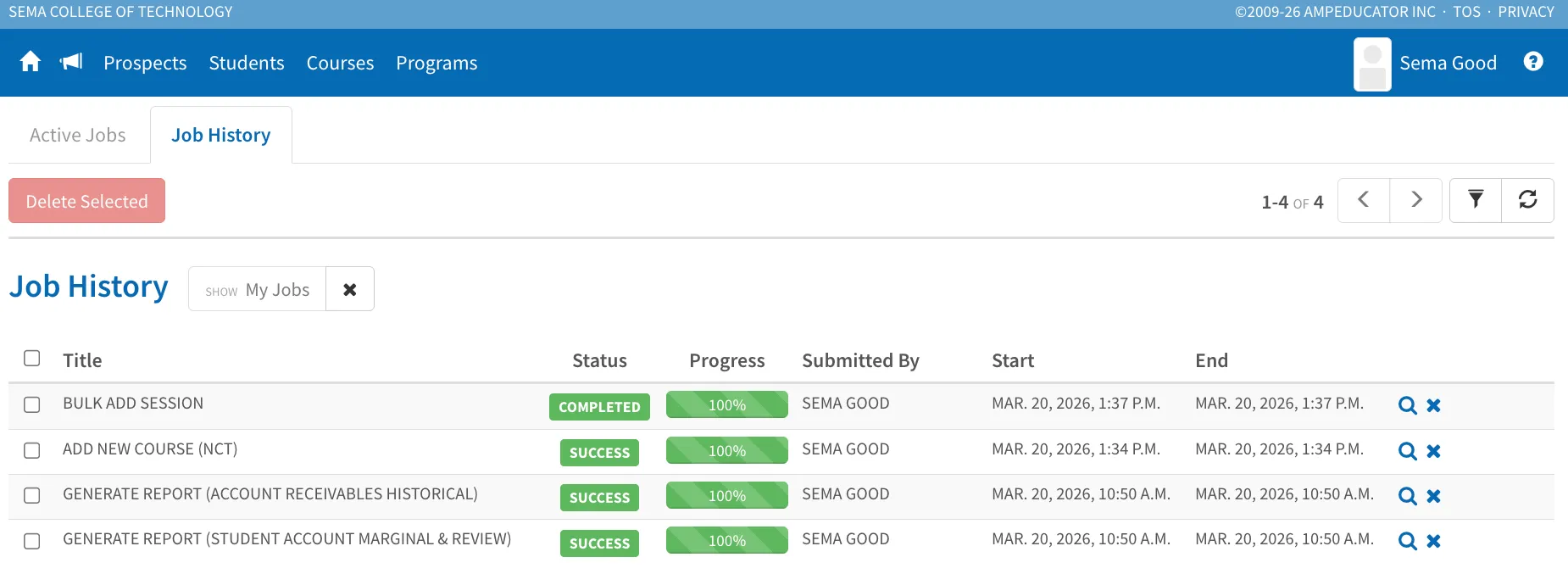Delete the Add New Course job
The width and height of the screenshot is (1568, 585).
1434,451
